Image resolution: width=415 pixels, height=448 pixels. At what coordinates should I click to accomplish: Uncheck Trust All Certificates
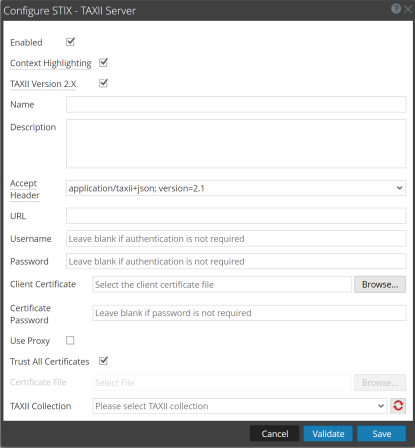103,361
